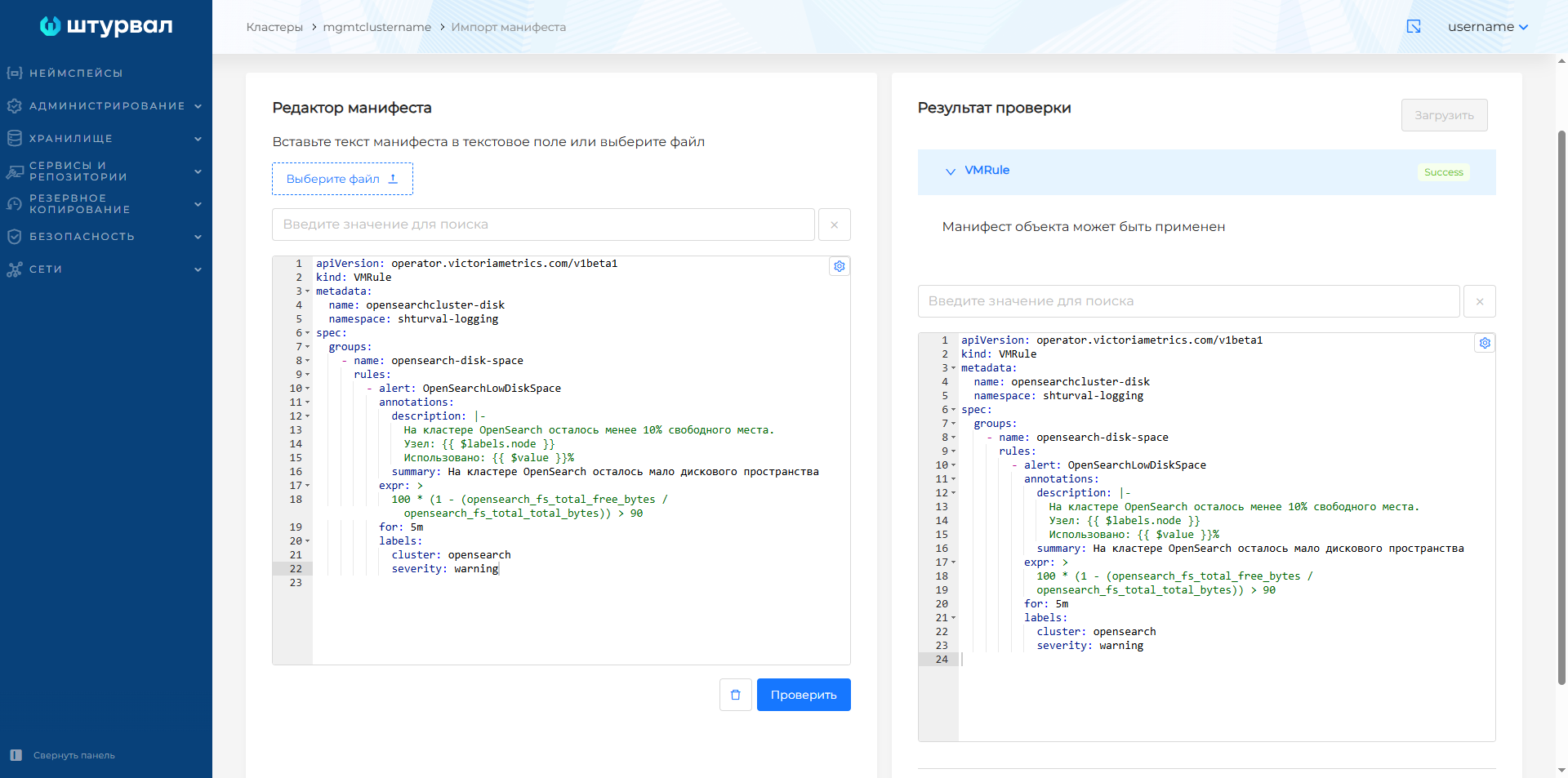Expand the Администрирование menu chevron
Image resolution: width=1568 pixels, height=778 pixels.
198,106
